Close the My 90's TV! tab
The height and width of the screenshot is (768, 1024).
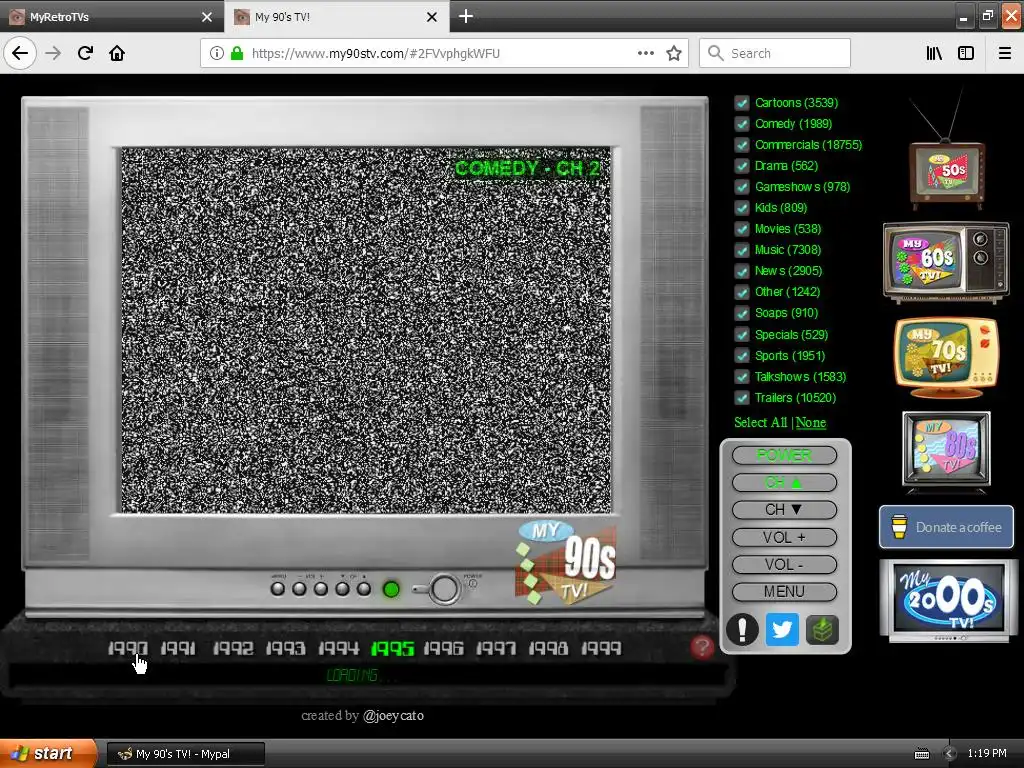point(432,17)
